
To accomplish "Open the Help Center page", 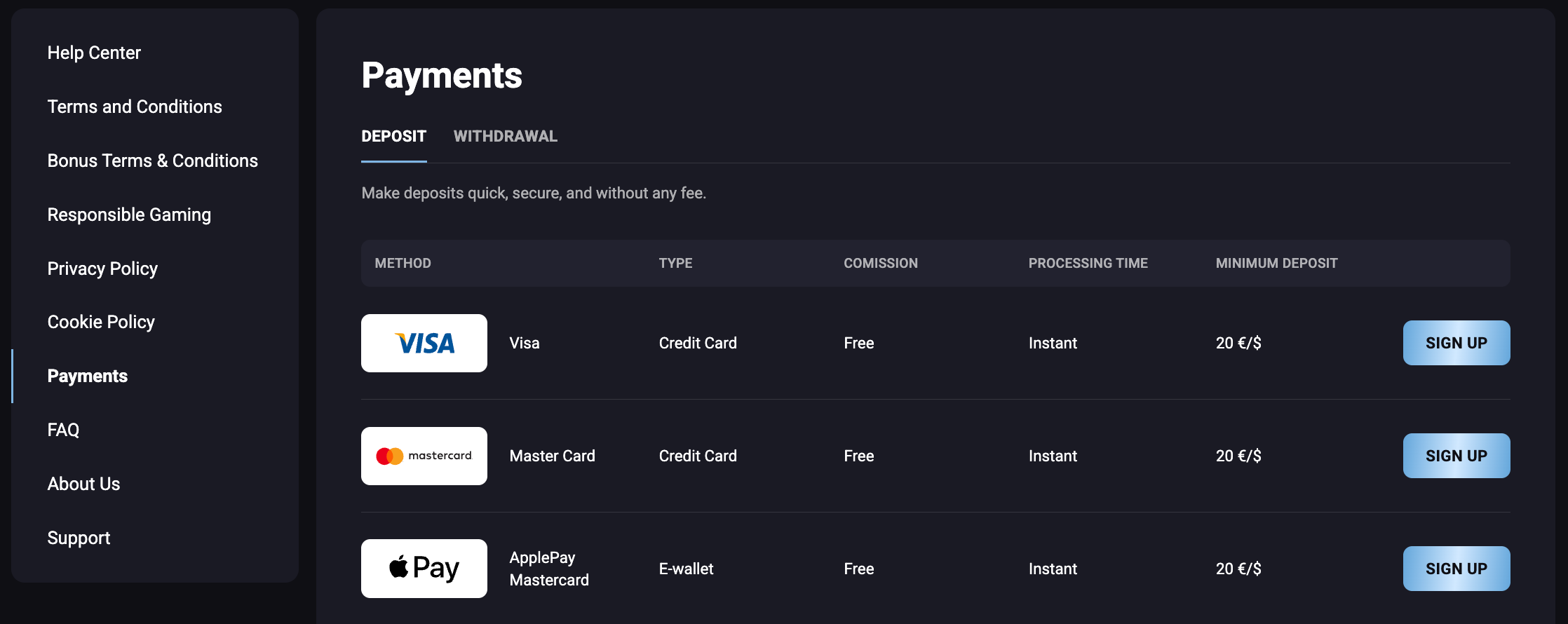I will coord(94,52).
